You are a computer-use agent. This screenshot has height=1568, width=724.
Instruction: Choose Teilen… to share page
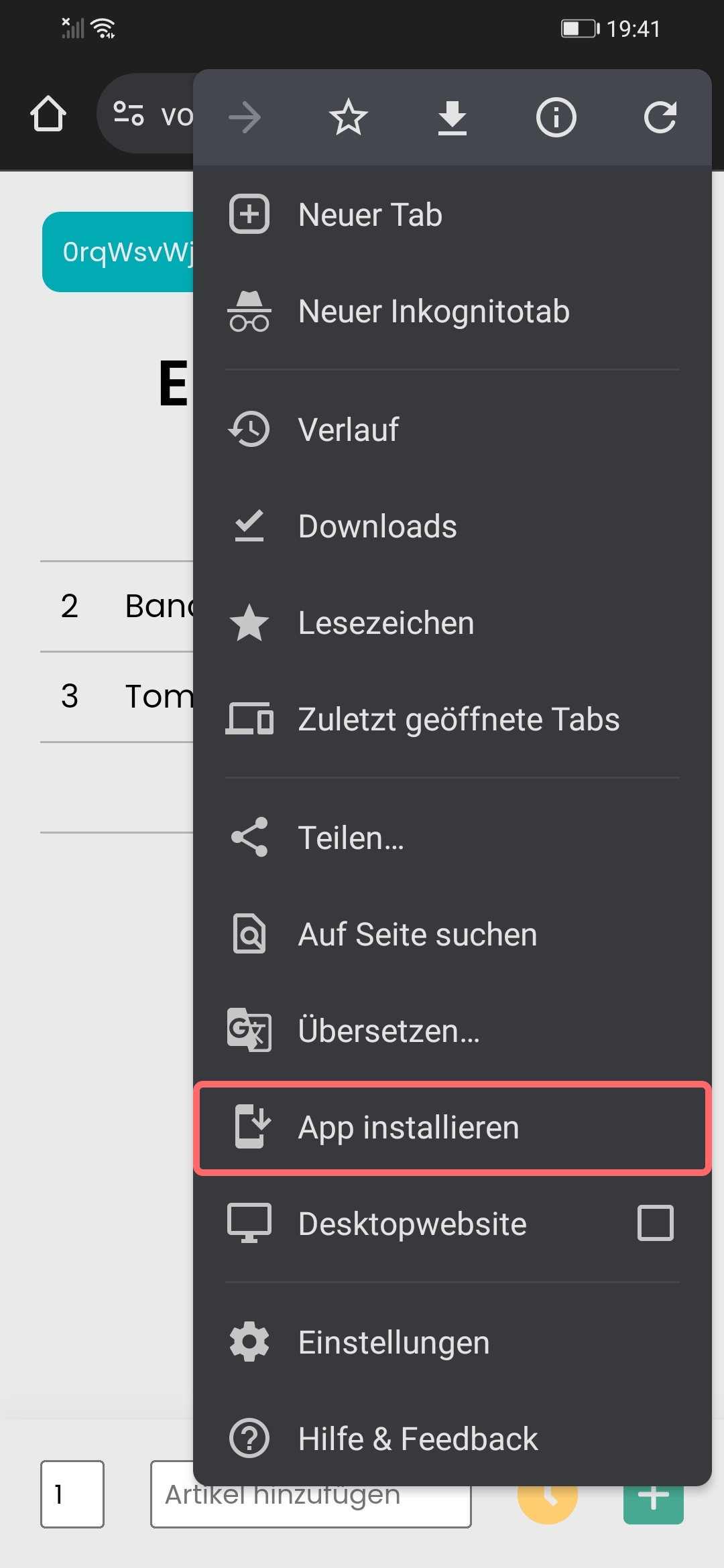coord(452,838)
